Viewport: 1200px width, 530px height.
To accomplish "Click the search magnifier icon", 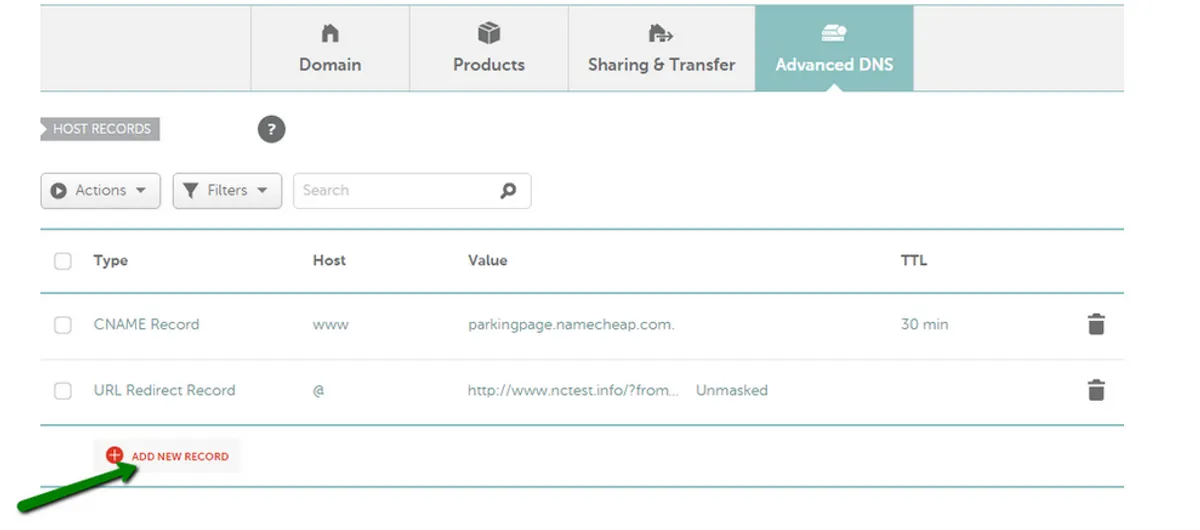I will click(x=509, y=190).
